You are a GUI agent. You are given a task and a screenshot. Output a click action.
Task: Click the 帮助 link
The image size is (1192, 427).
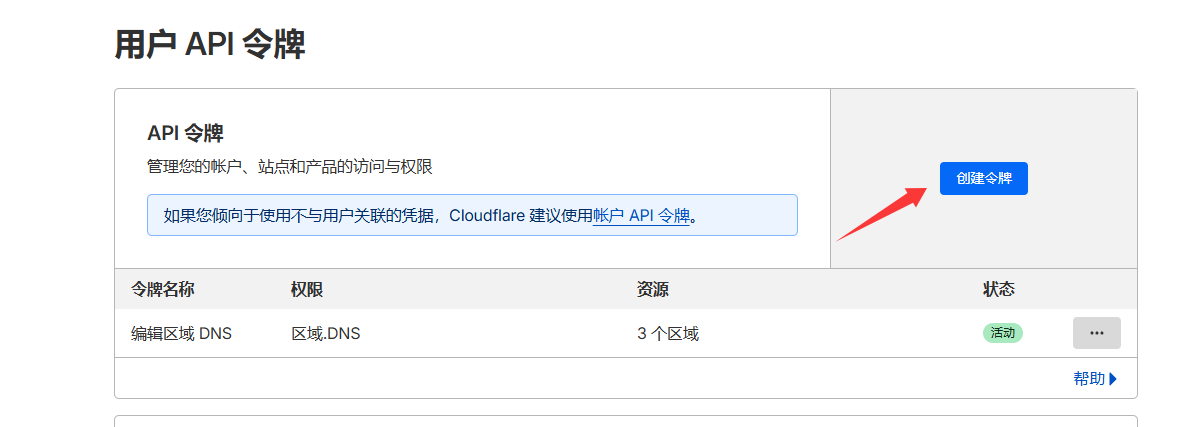coord(1089,378)
